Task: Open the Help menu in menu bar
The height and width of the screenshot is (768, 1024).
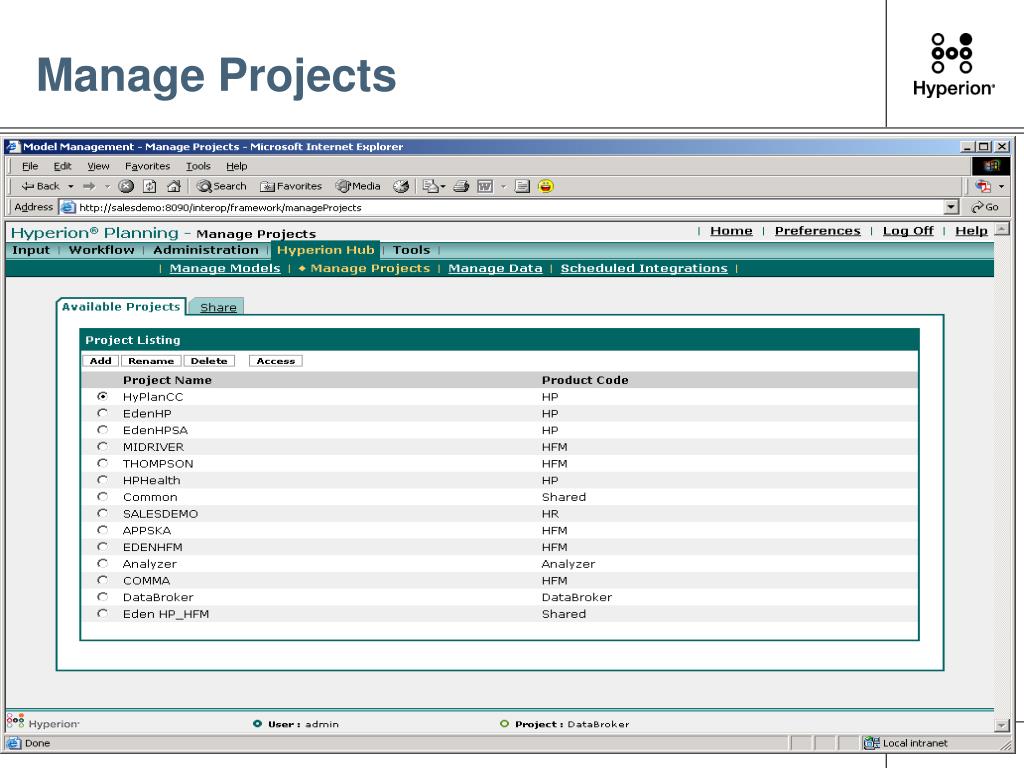Action: click(x=237, y=166)
